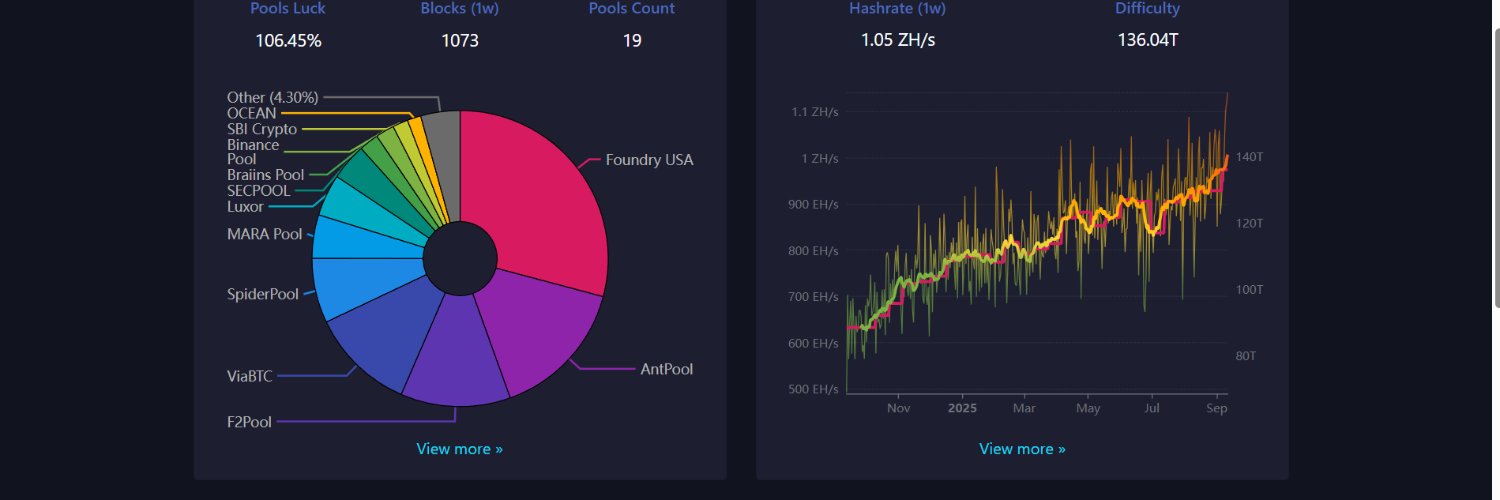Click the 800 EH/s axis label
The height and width of the screenshot is (500, 1500).
(813, 250)
